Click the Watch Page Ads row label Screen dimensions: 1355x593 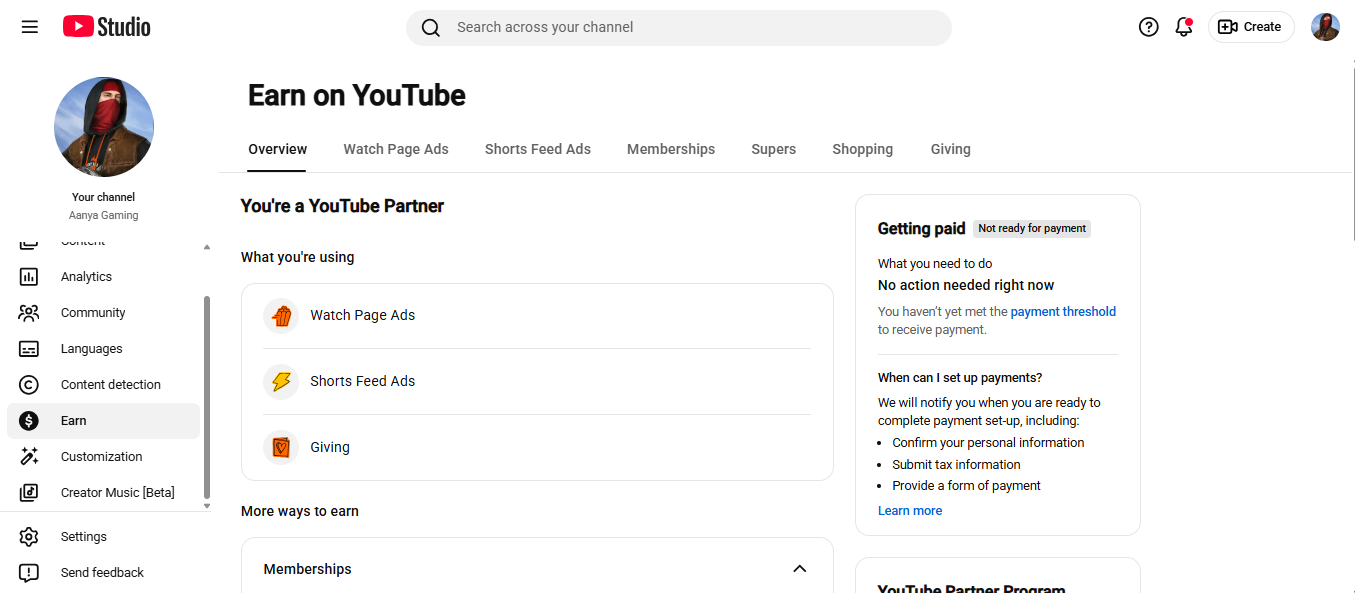(362, 315)
